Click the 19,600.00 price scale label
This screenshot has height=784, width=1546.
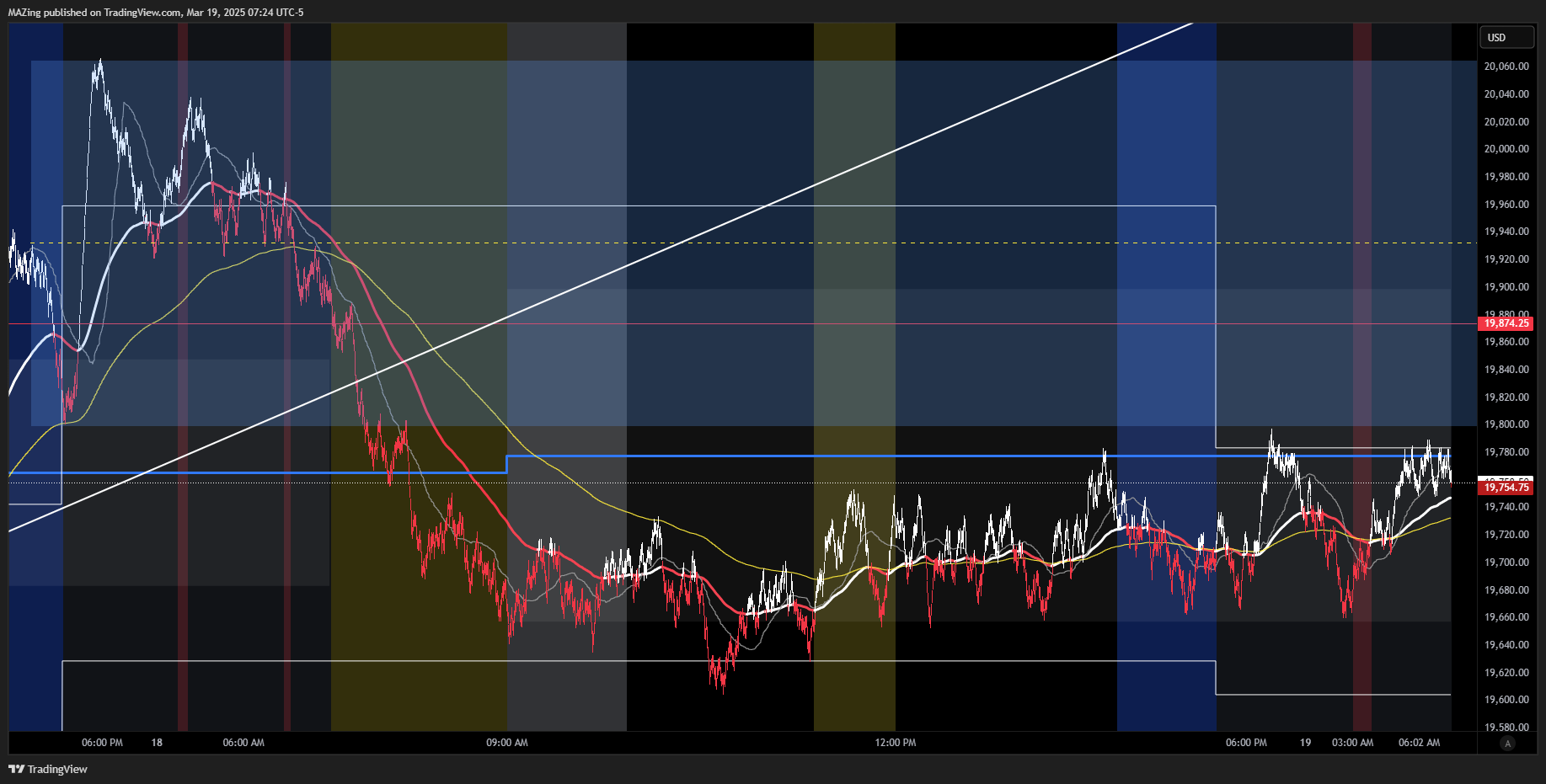click(x=1506, y=700)
